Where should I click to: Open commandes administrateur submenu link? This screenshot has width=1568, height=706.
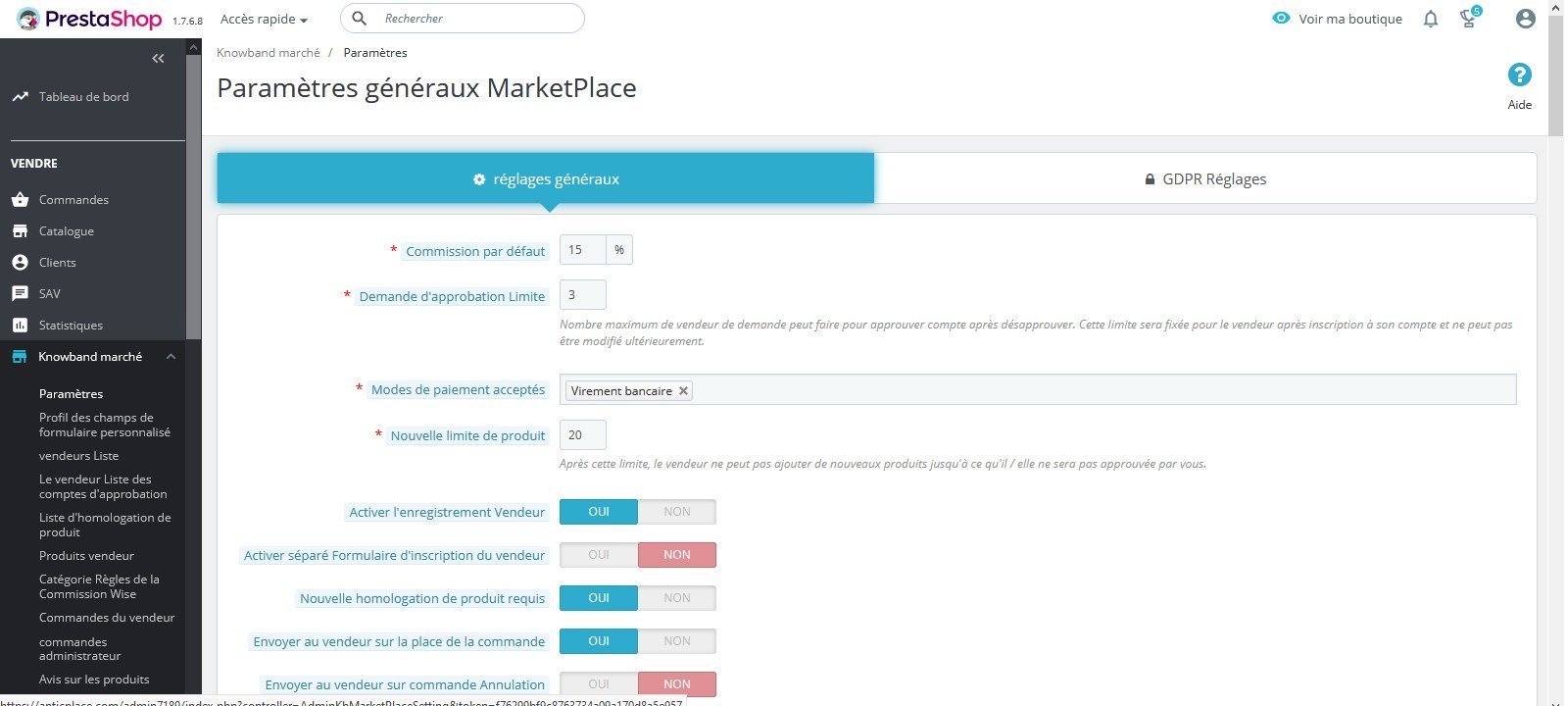point(80,648)
